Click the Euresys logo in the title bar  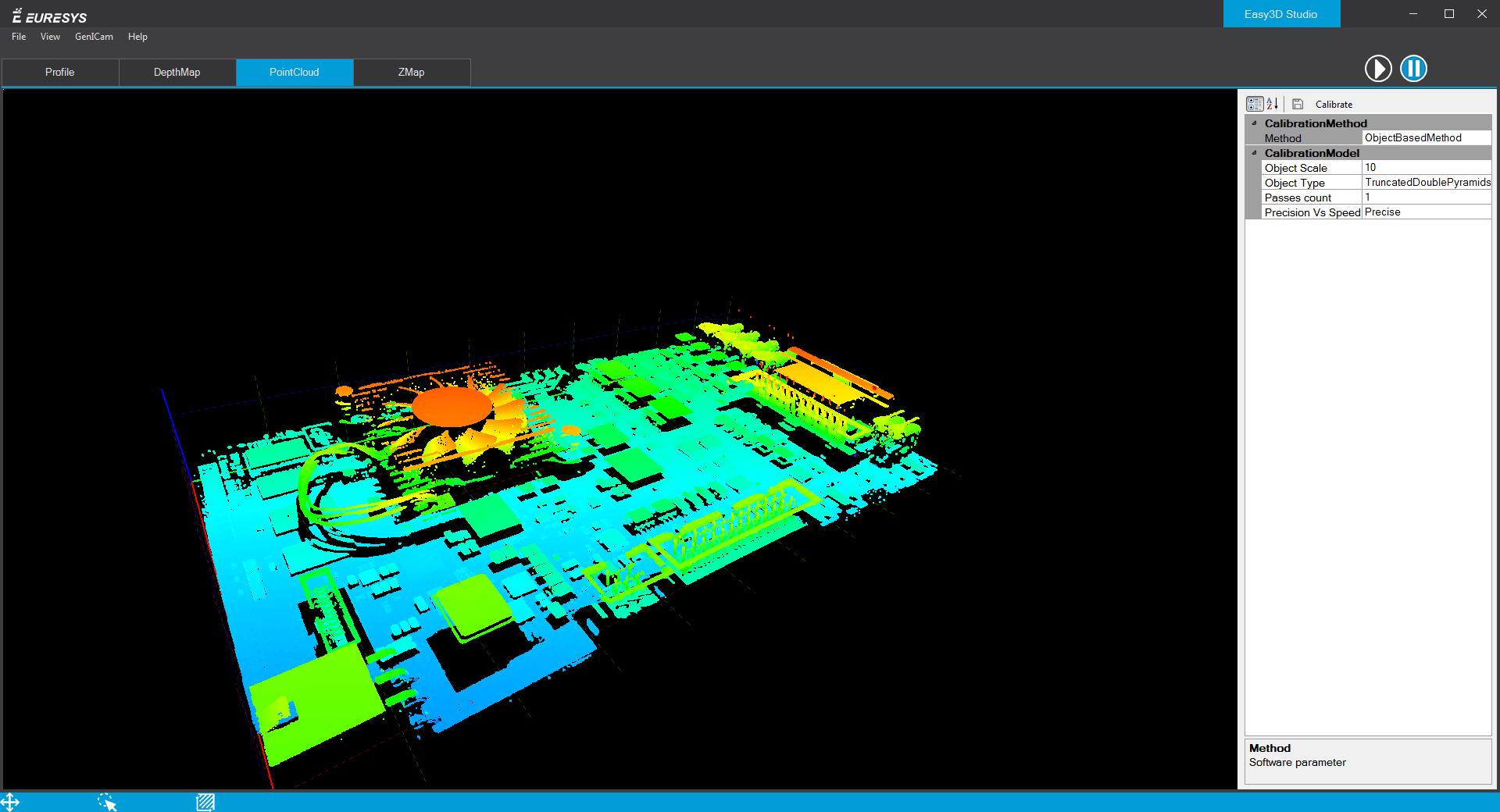(47, 15)
